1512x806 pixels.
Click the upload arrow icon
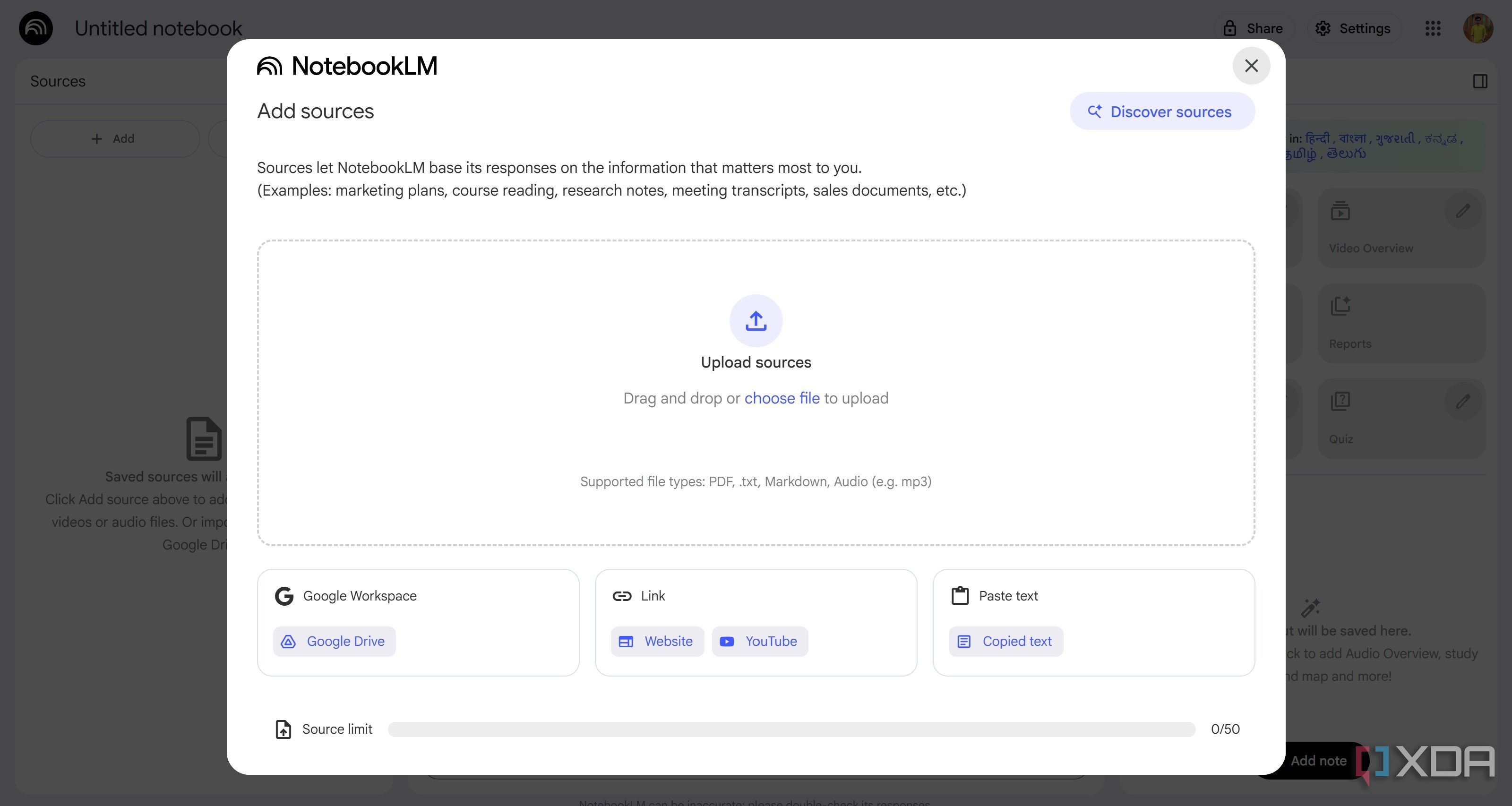click(x=756, y=320)
